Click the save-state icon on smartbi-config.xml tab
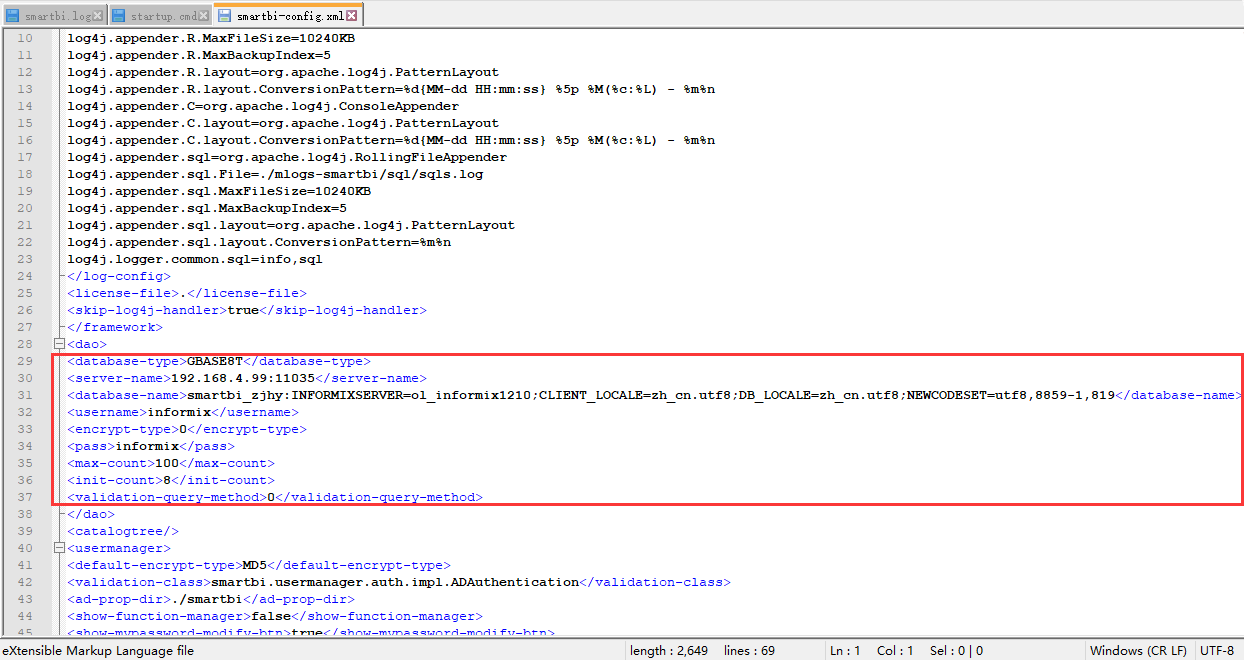The width and height of the screenshot is (1244, 660). 225,16
